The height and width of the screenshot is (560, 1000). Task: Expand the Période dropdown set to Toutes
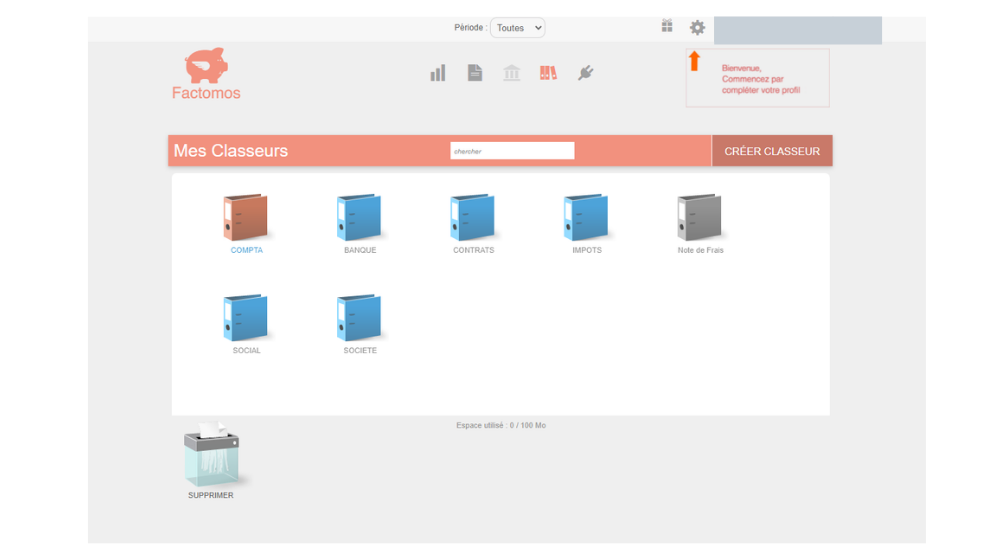(x=518, y=27)
